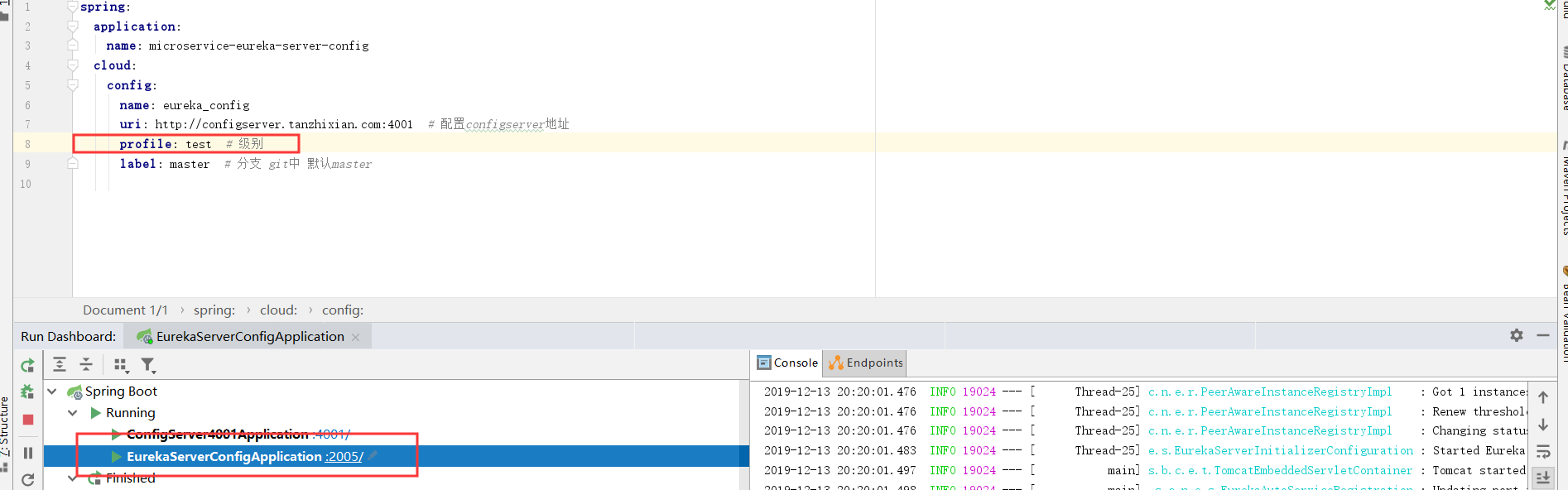Click 'spring:' in the breadcrumb bar
The width and height of the screenshot is (1568, 490).
coord(214,310)
